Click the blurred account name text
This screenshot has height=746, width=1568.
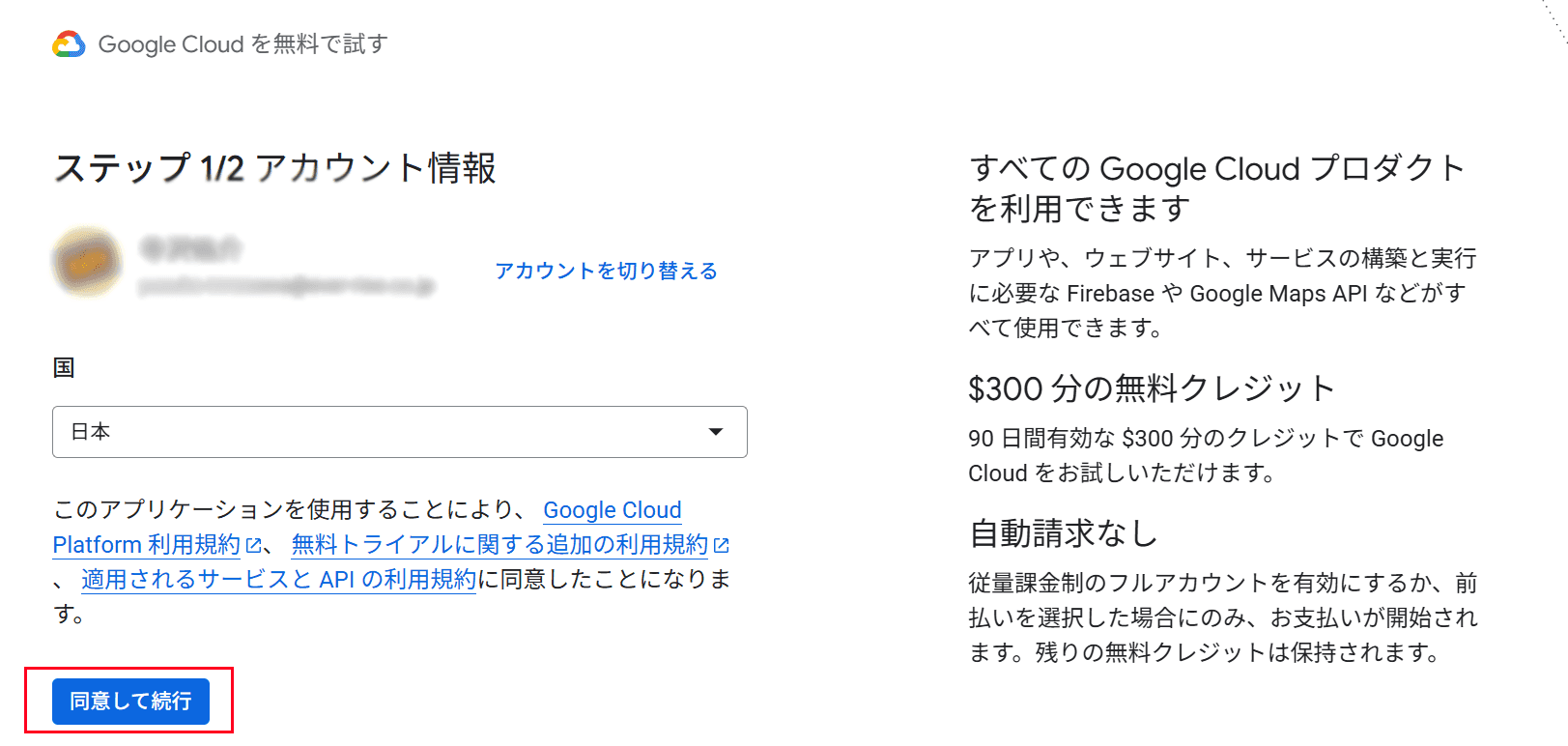[190, 249]
